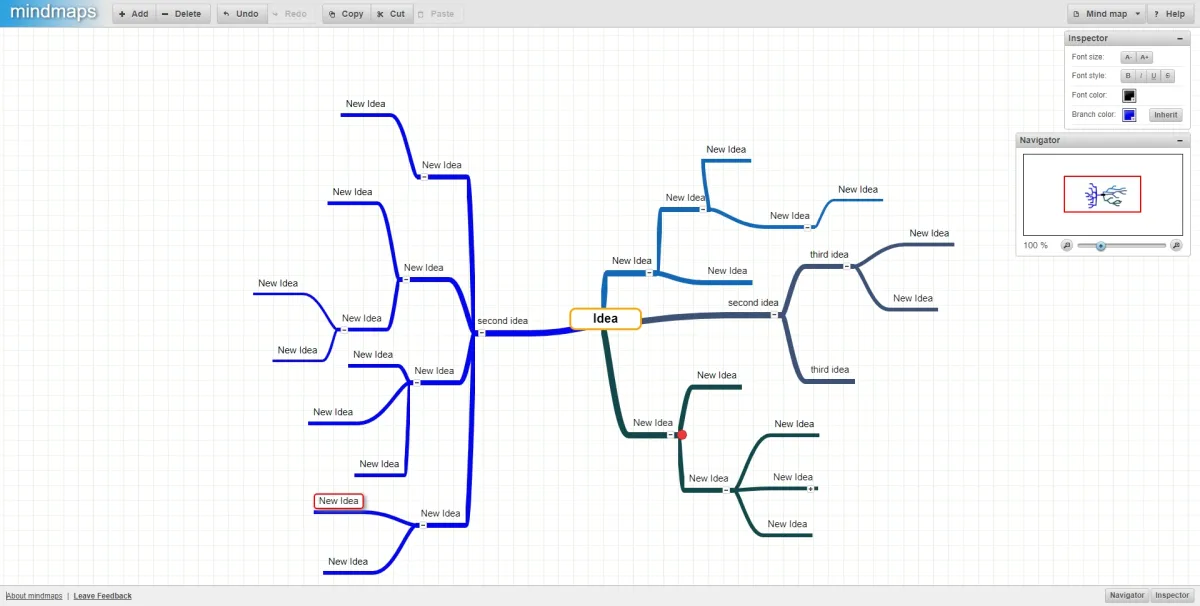The image size is (1200, 606).
Task: Increase font size with A+ button
Action: point(1145,57)
